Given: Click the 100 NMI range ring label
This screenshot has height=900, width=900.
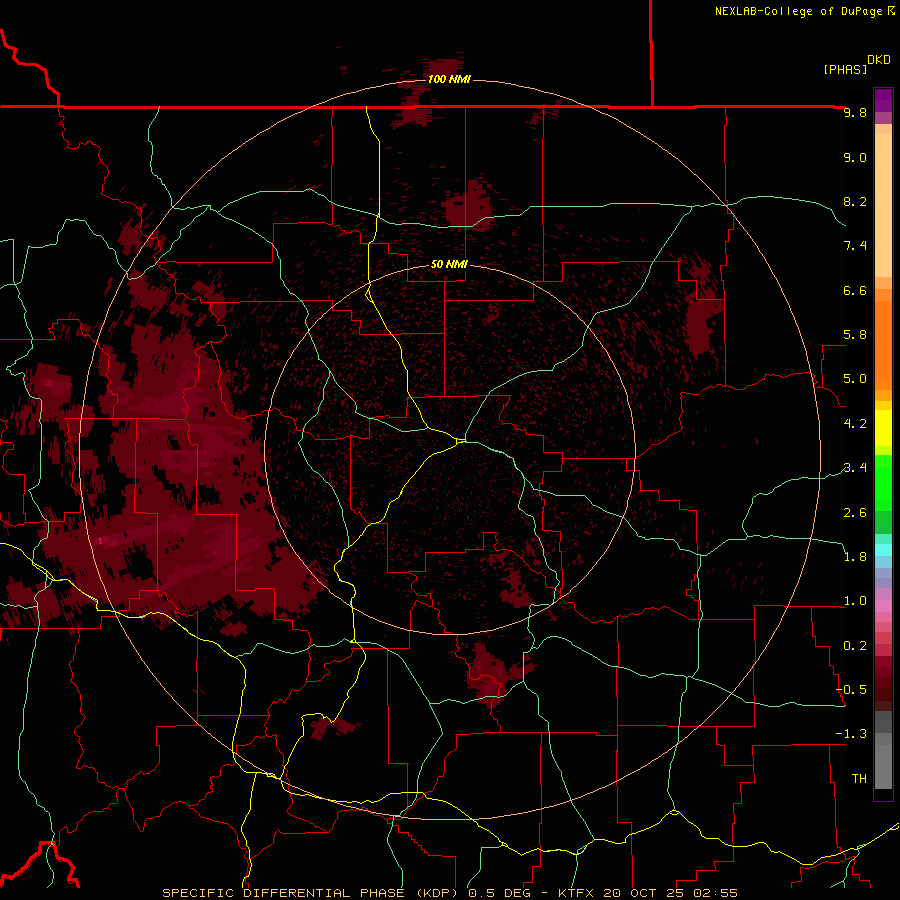Looking at the screenshot, I should coord(449,79).
